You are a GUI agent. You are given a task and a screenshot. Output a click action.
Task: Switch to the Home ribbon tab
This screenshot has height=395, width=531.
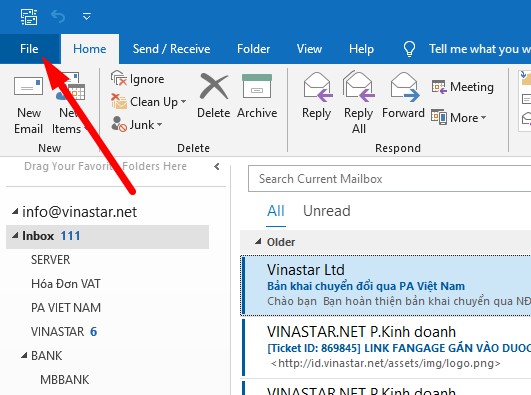click(90, 49)
